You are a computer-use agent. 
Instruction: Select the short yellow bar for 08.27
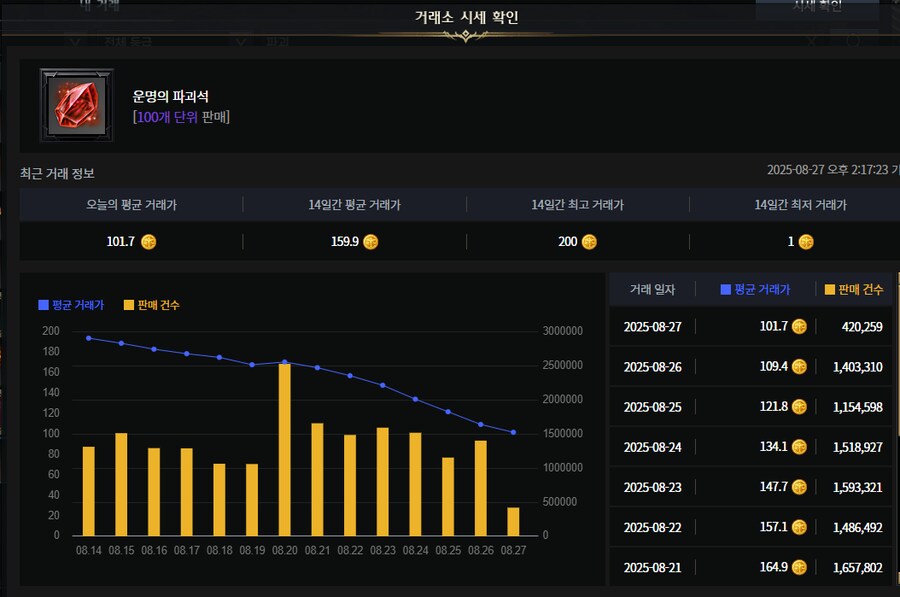[x=513, y=521]
